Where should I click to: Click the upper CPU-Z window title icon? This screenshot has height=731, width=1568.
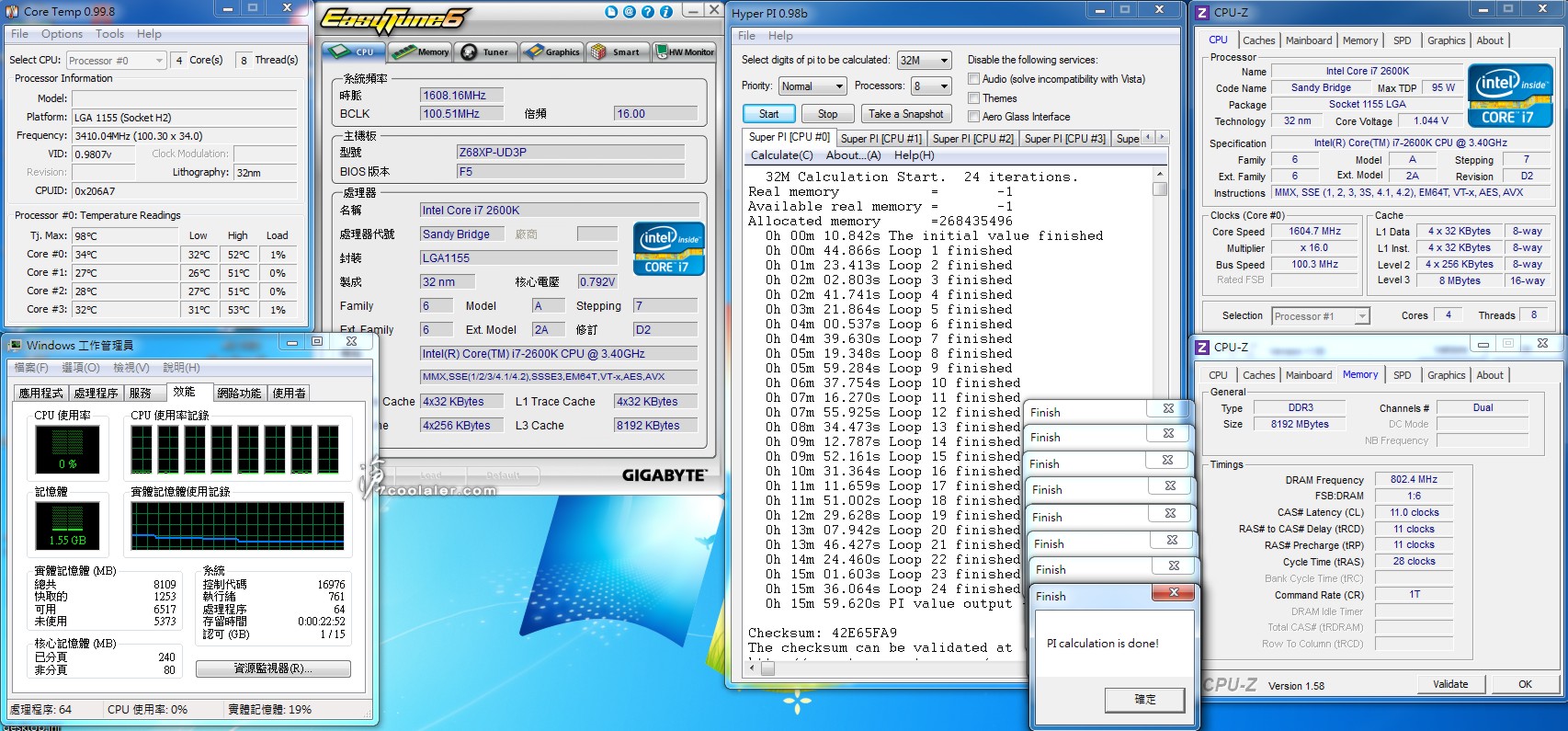coord(1202,12)
